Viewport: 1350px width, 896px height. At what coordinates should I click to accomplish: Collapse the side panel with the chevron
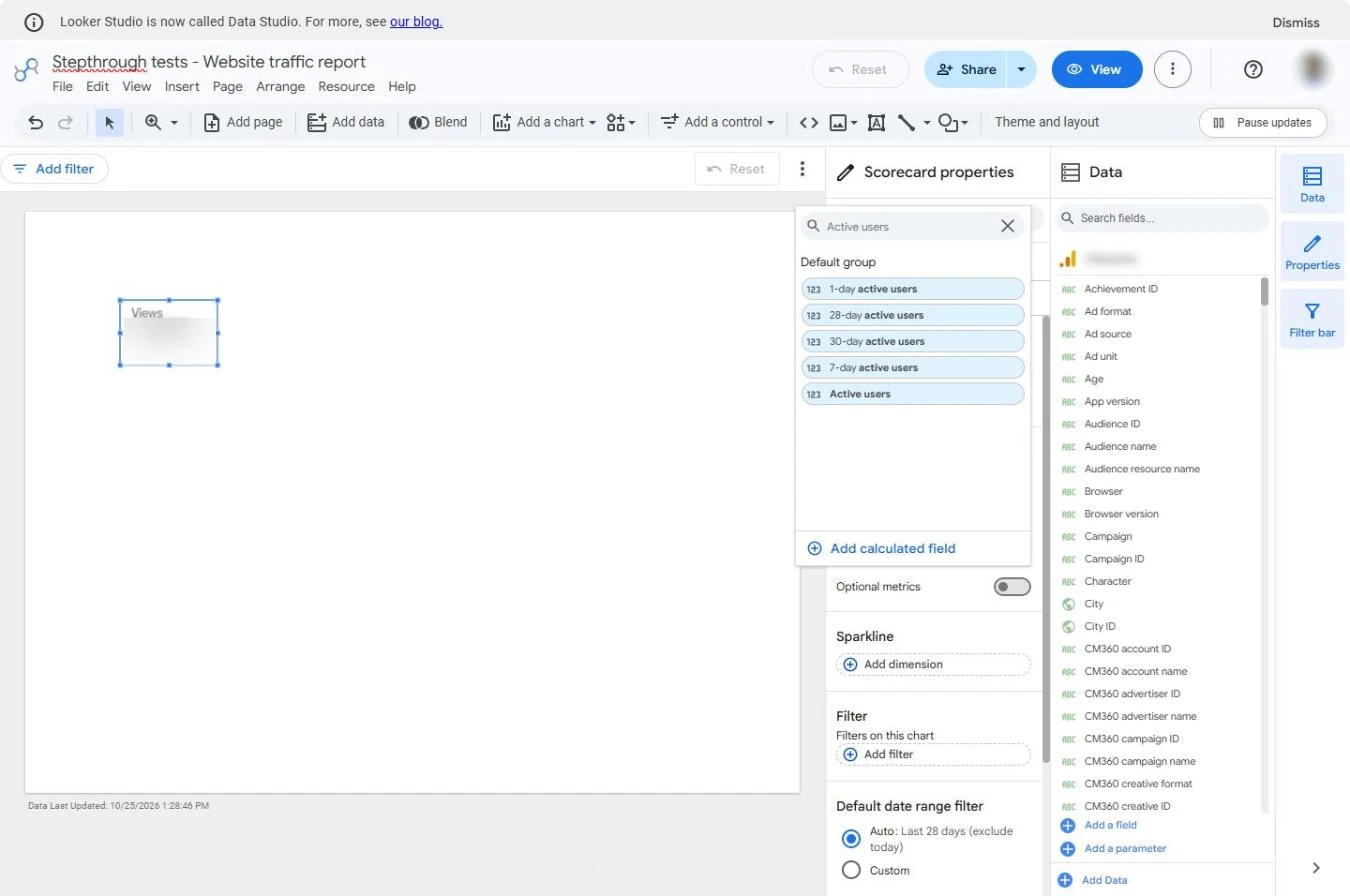[1316, 868]
